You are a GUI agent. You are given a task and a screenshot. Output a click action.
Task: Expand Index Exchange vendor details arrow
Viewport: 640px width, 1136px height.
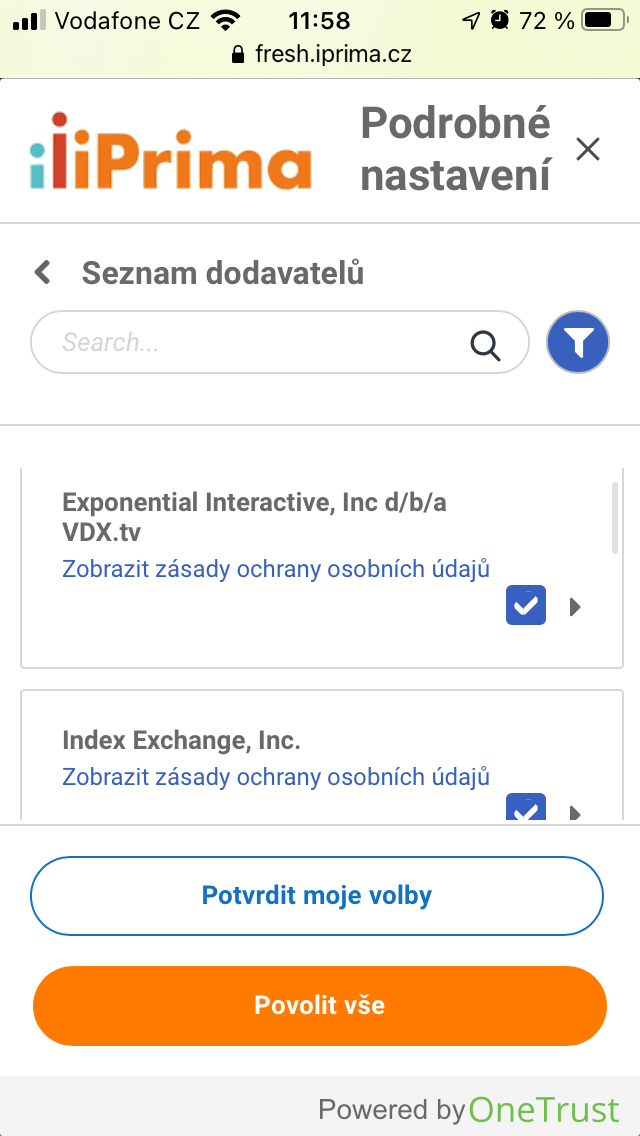coord(575,812)
